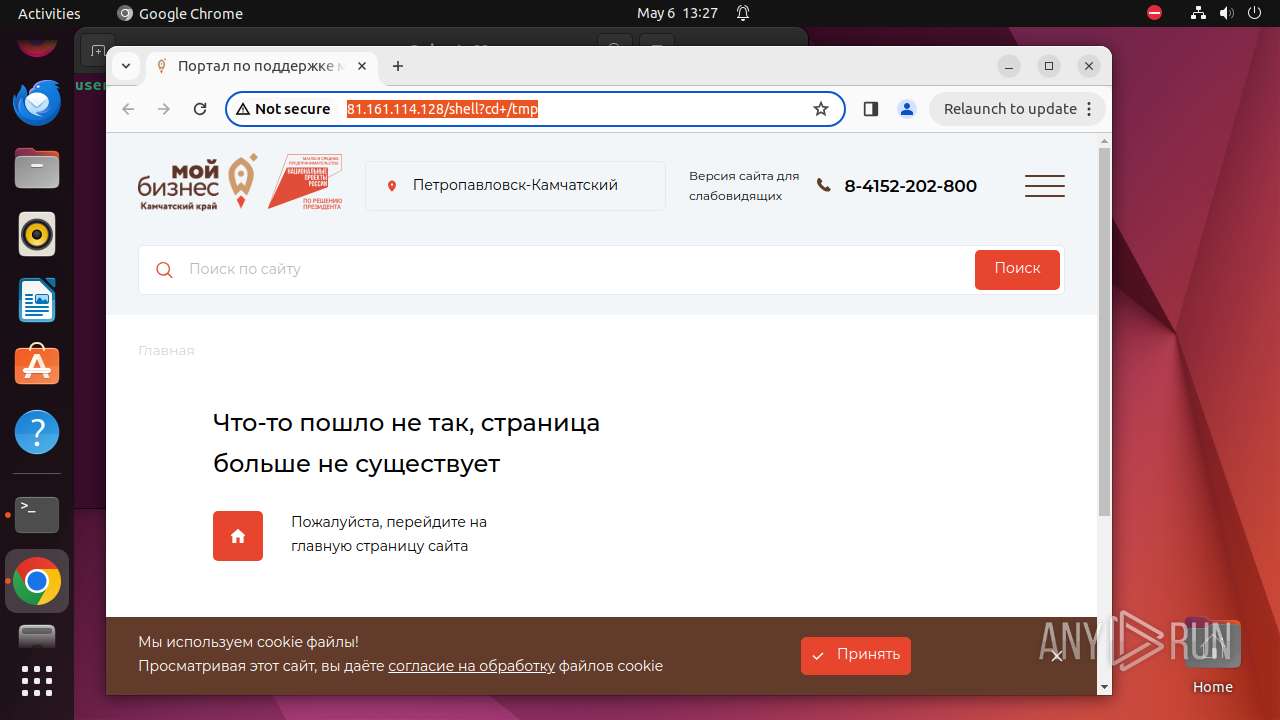Click the Мой бизнес logo
This screenshot has height=720, width=1280.
pos(197,183)
